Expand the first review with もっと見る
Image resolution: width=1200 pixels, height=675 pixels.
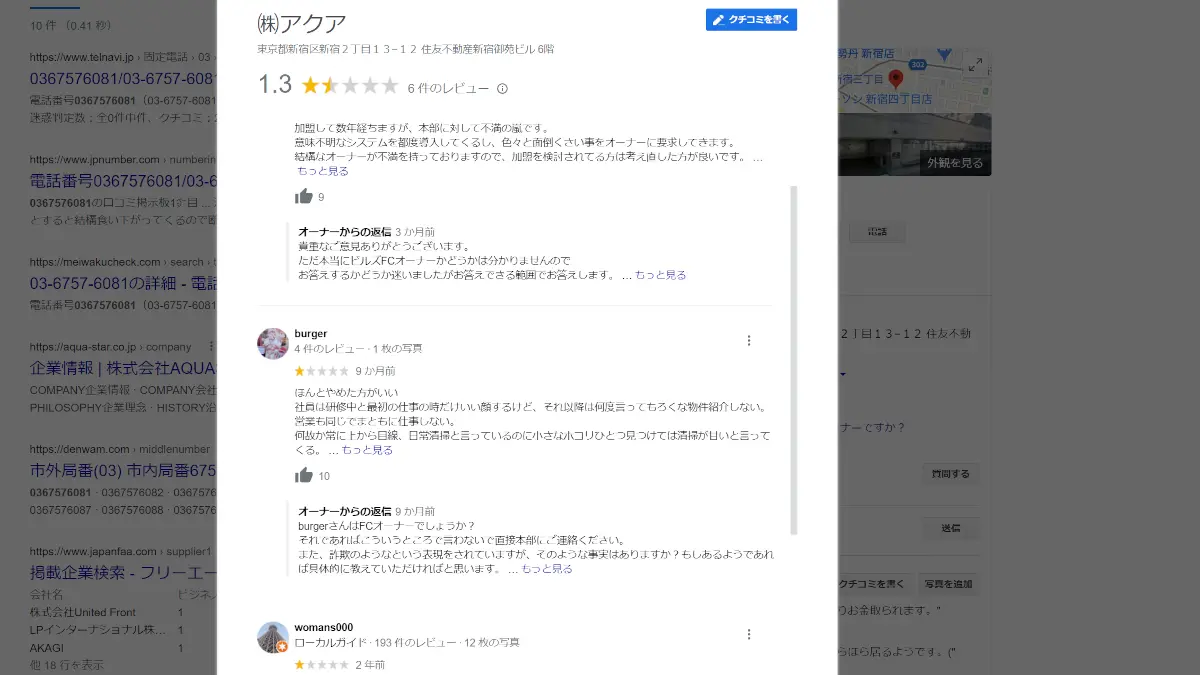(x=323, y=171)
